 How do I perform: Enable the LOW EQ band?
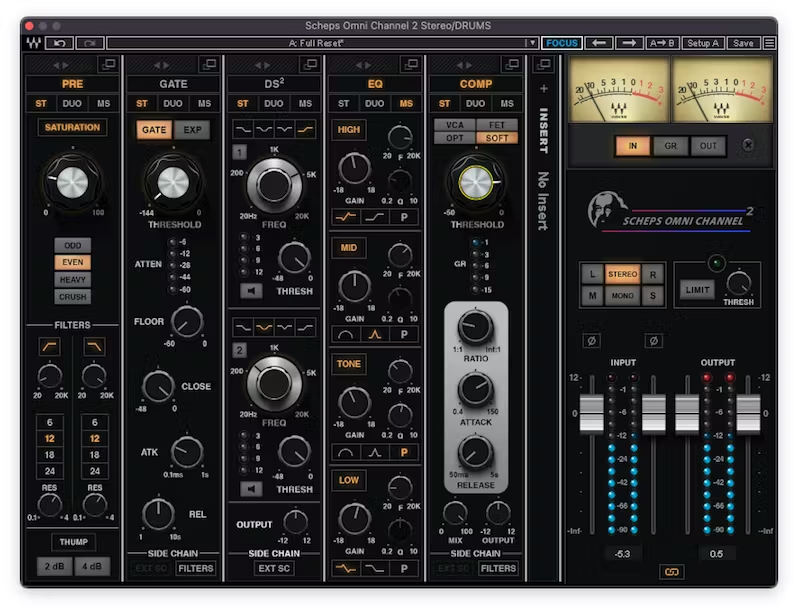point(349,480)
